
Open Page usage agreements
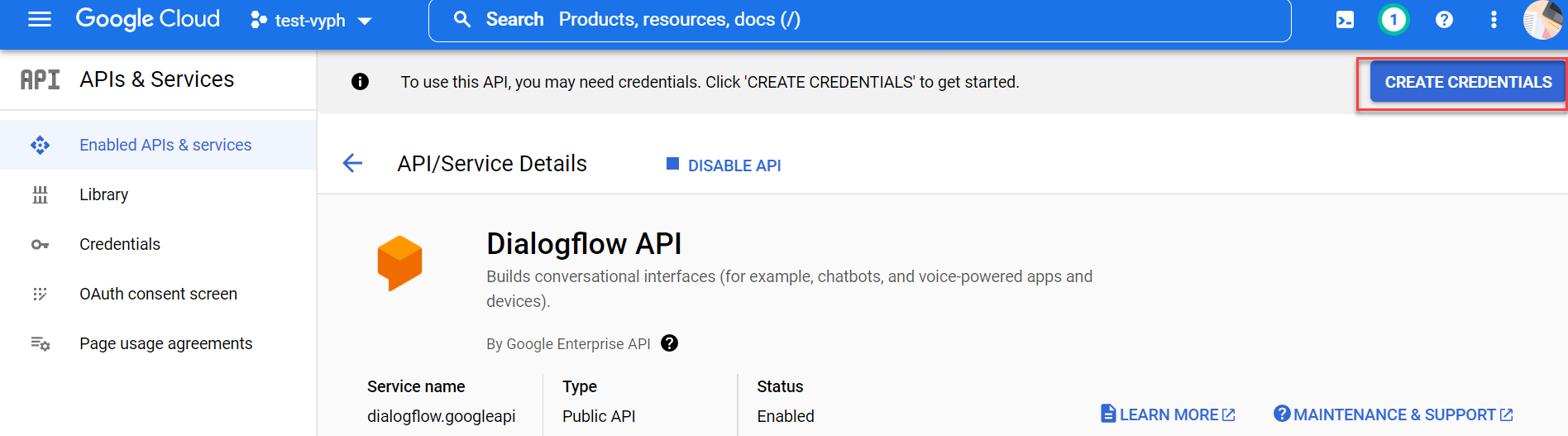[165, 343]
